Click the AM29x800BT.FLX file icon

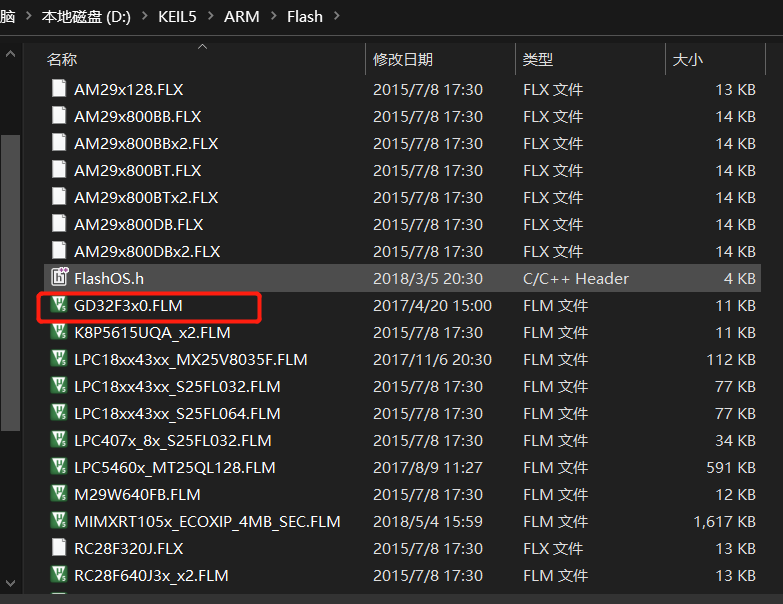point(59,169)
